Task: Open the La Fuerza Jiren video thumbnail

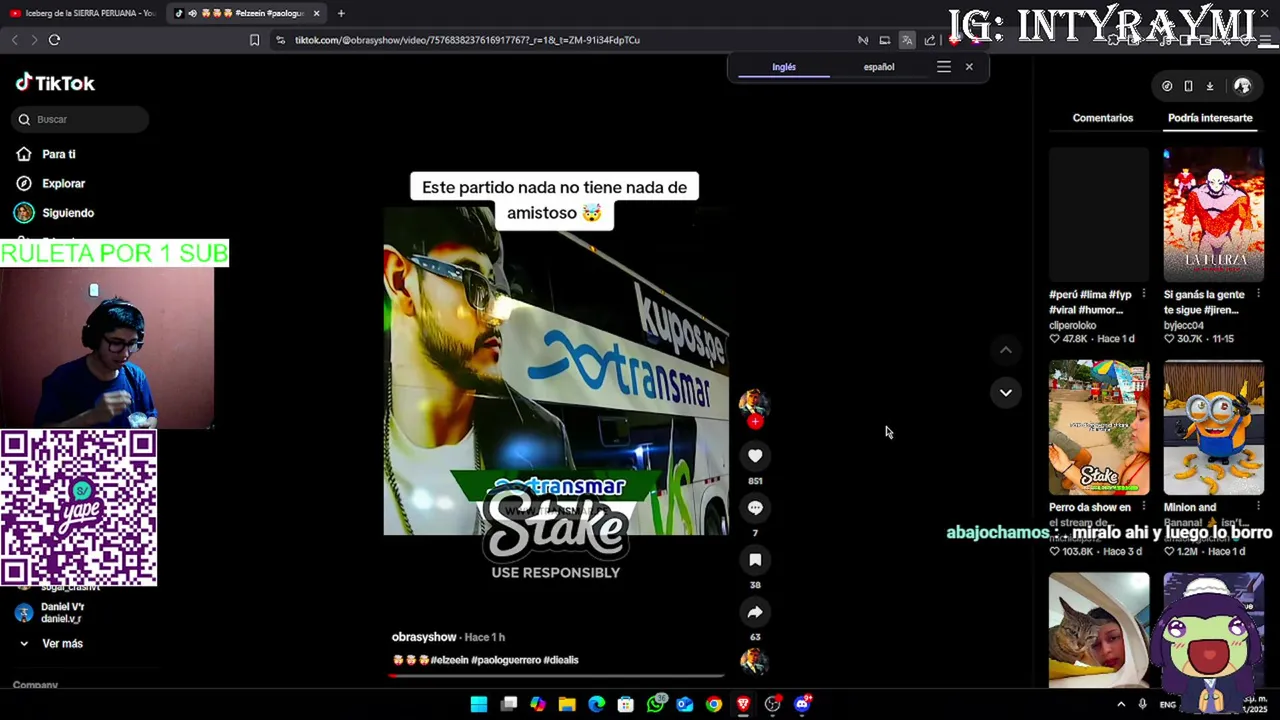Action: point(1213,215)
